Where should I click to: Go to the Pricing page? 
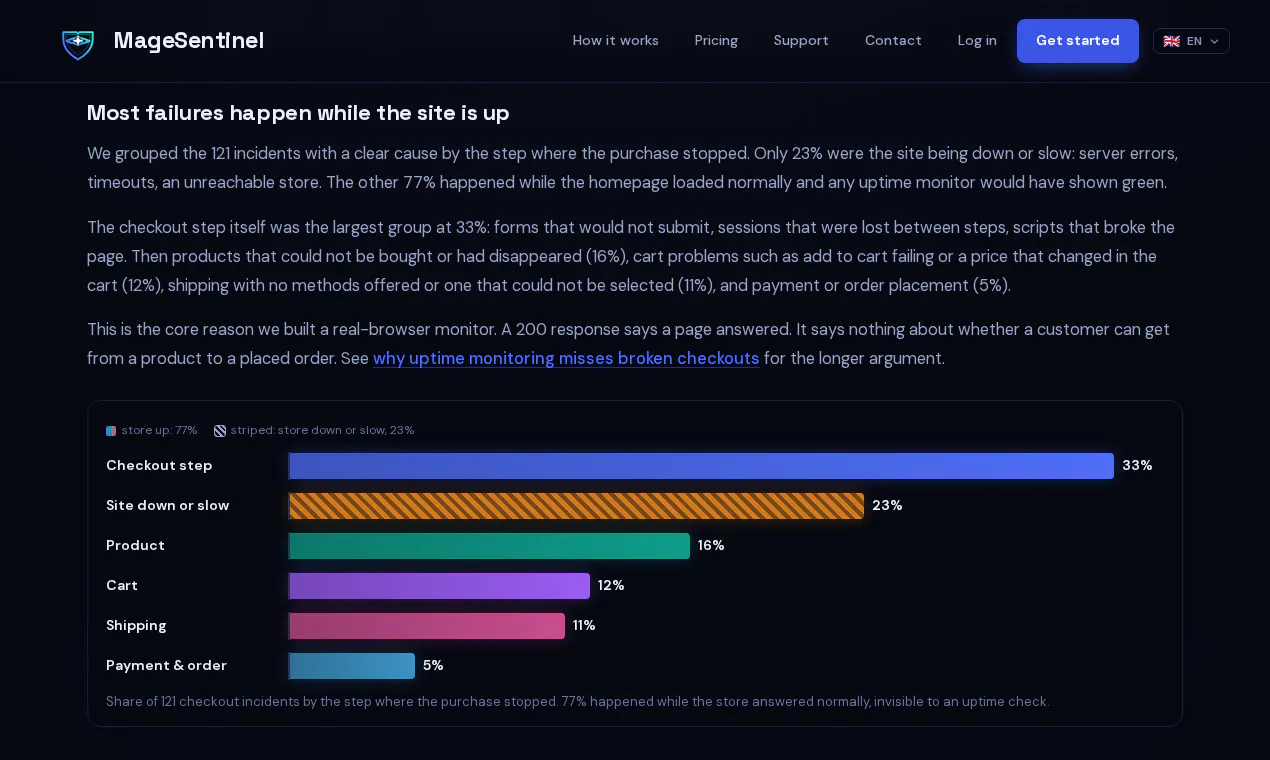716,40
